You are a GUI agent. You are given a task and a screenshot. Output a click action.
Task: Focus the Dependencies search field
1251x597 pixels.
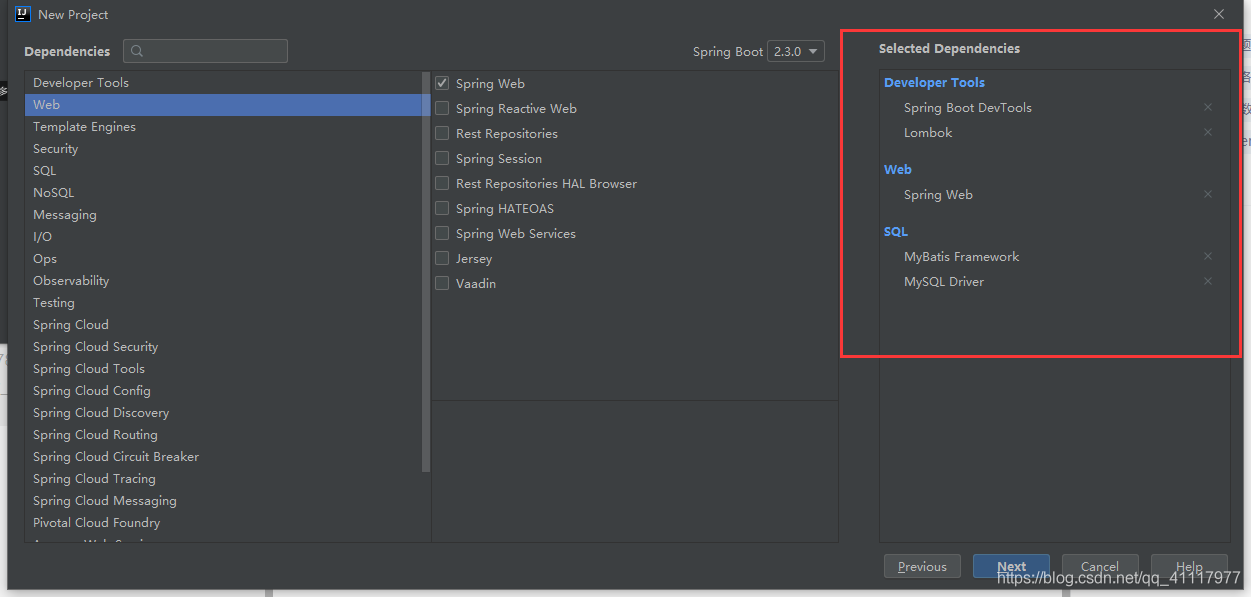205,51
